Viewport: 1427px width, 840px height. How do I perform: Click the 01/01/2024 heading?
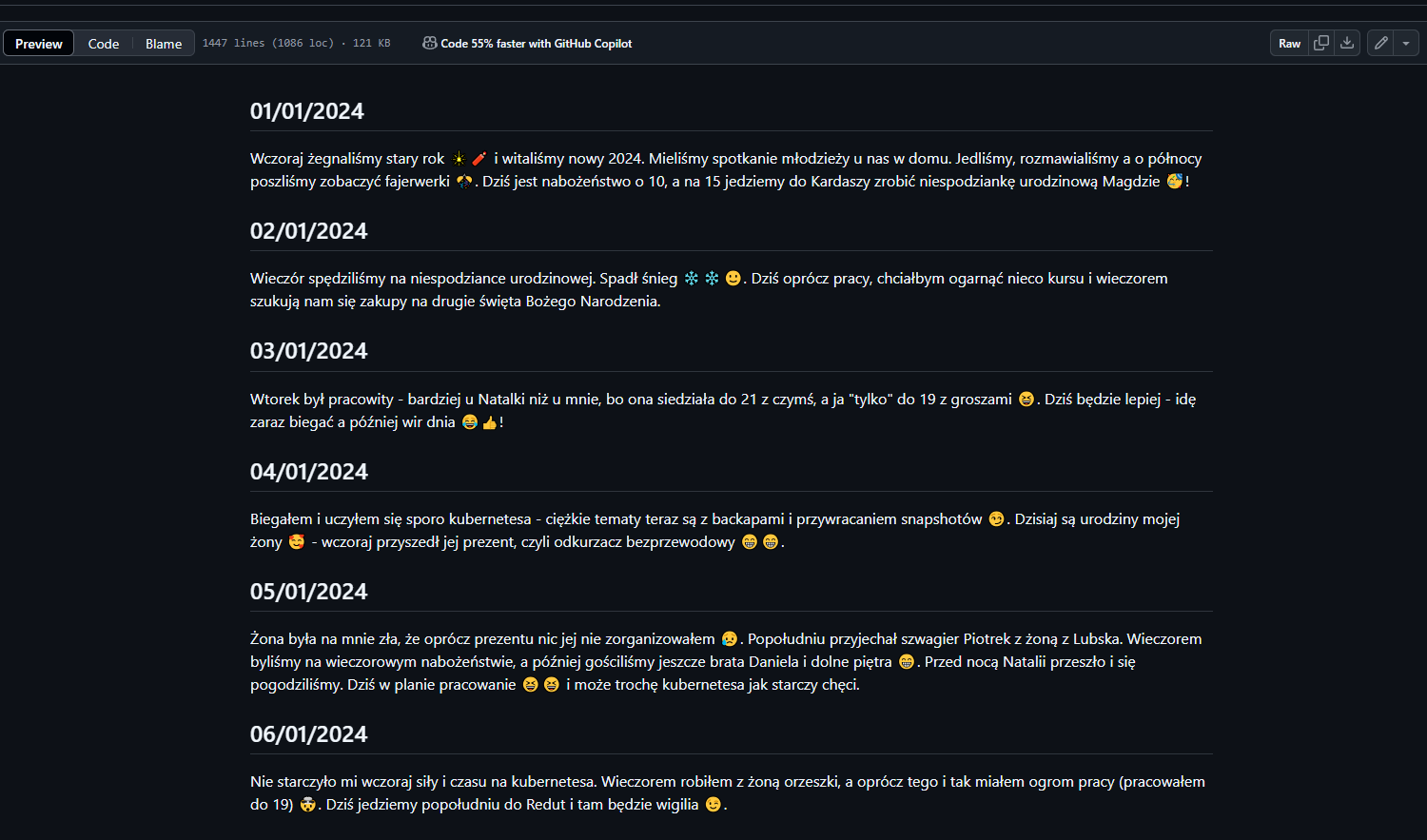307,111
